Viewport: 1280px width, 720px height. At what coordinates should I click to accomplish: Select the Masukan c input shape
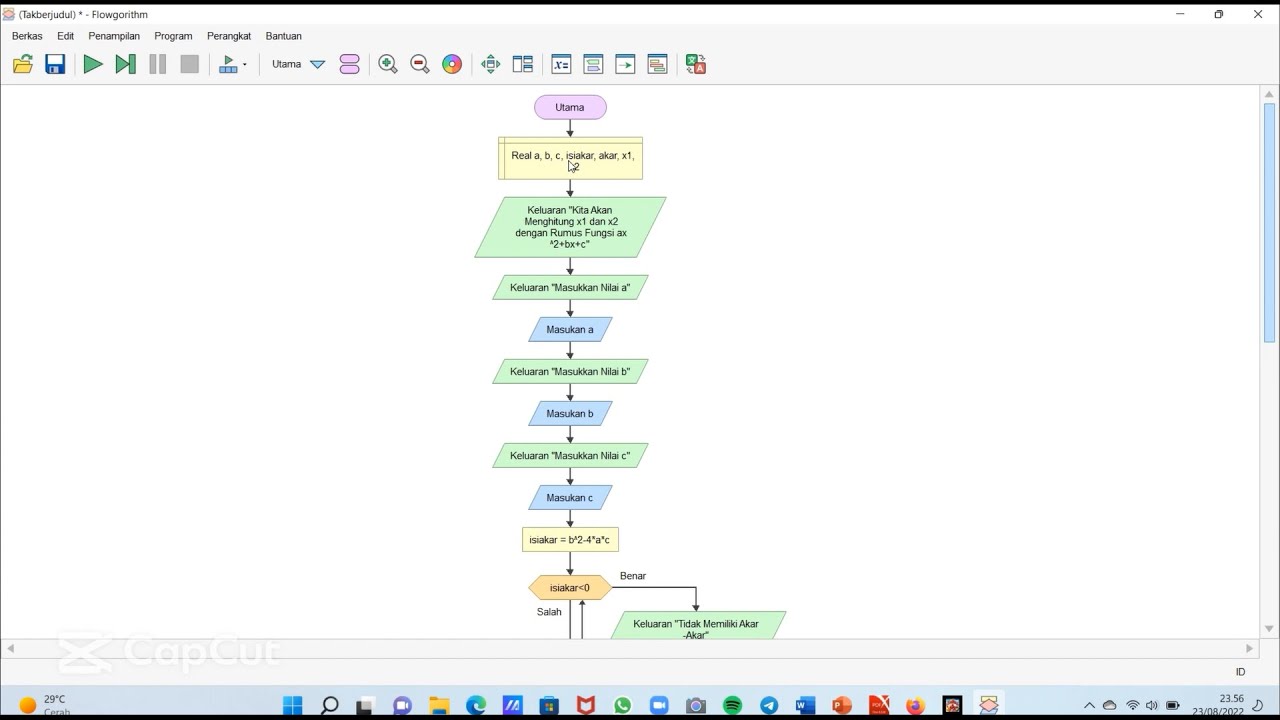coord(570,498)
